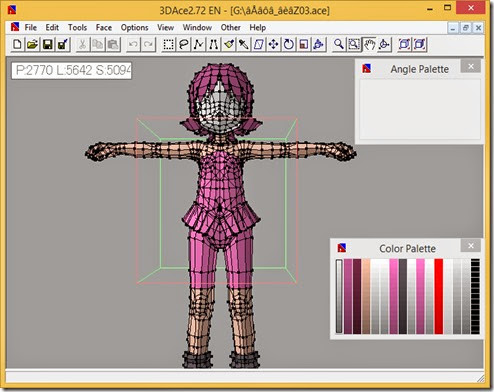Choose the polyline drawing tool
494x392 pixels.
(x=198, y=44)
